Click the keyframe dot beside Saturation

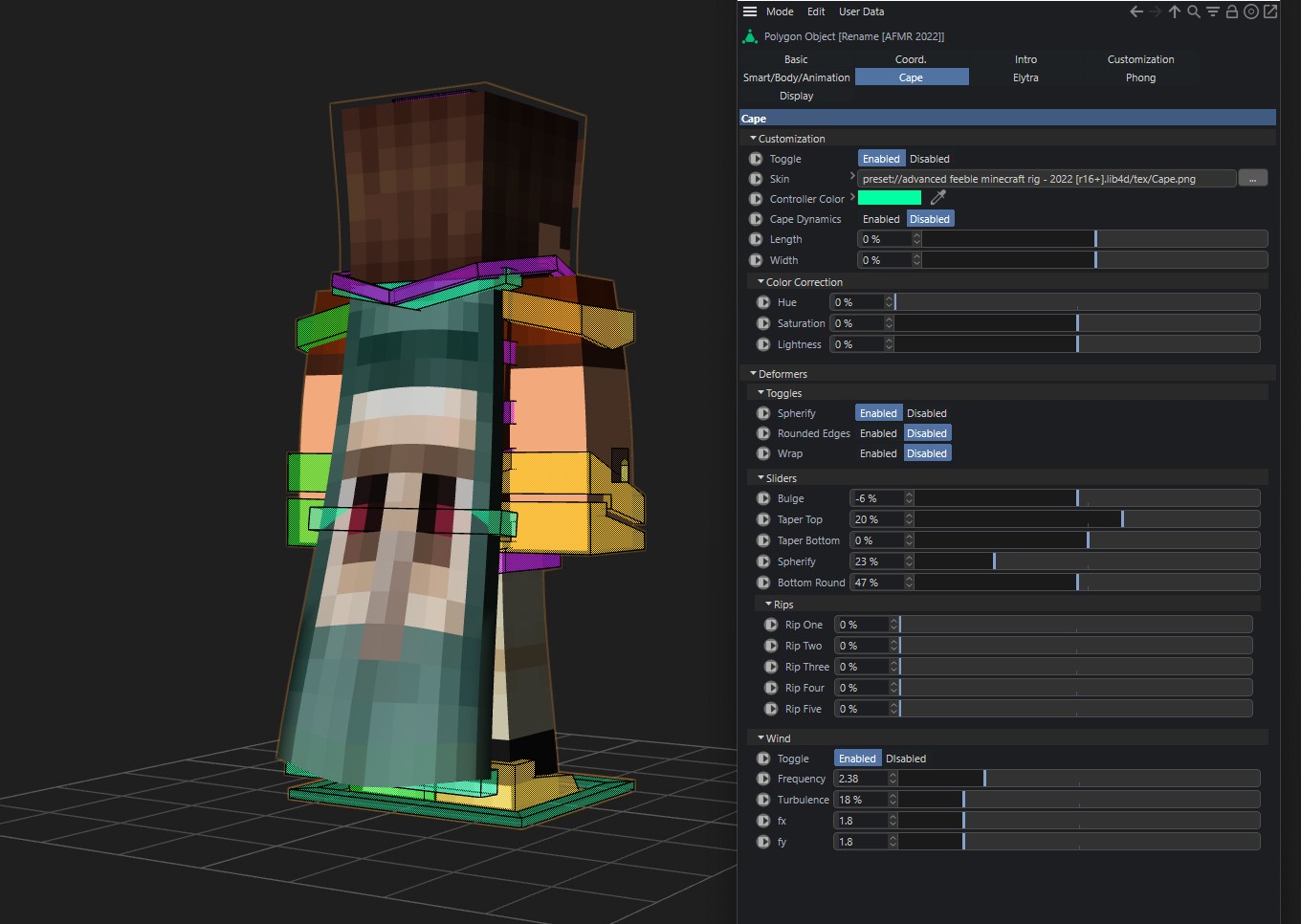click(x=763, y=323)
